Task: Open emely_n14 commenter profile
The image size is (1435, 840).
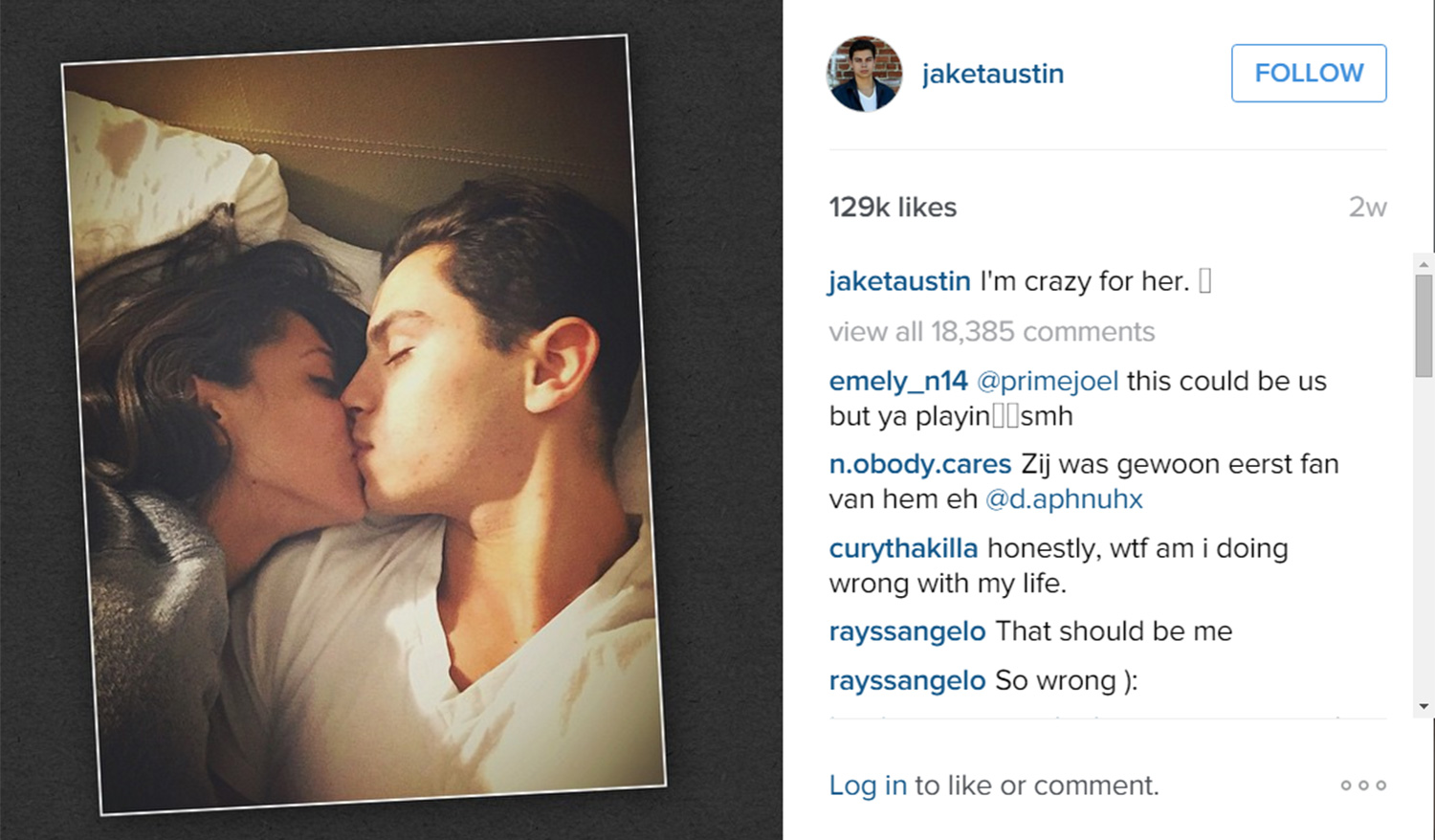Action: pyautogui.click(x=898, y=381)
